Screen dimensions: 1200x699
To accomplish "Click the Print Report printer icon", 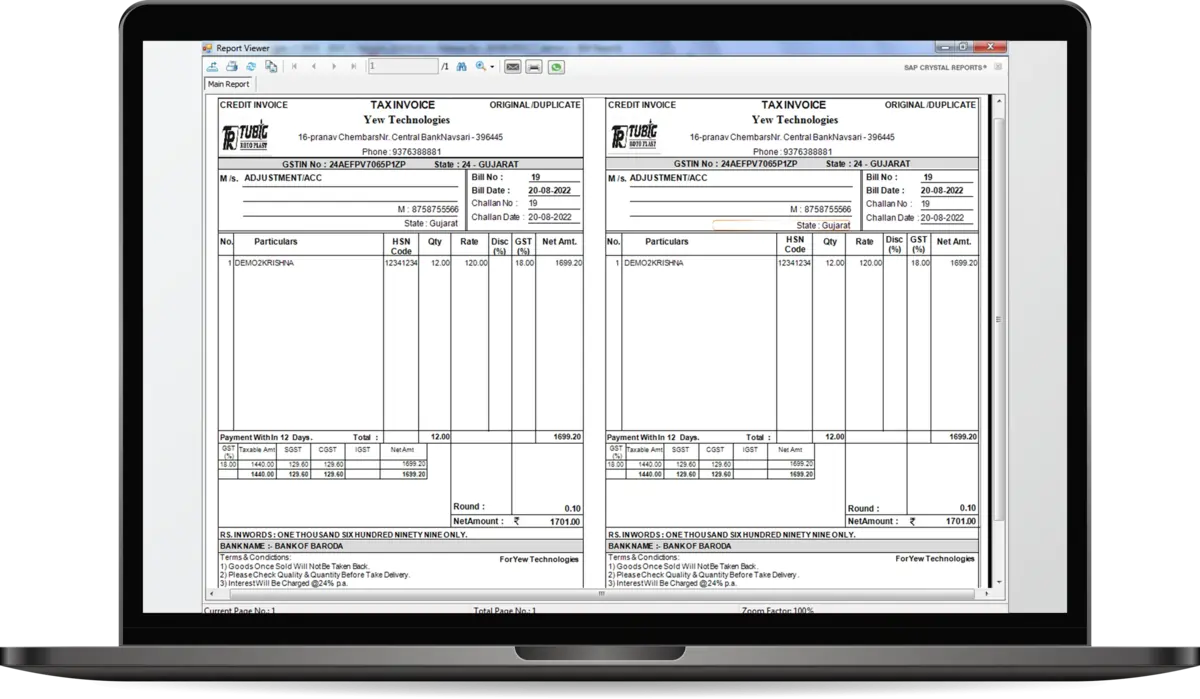I will (x=231, y=67).
